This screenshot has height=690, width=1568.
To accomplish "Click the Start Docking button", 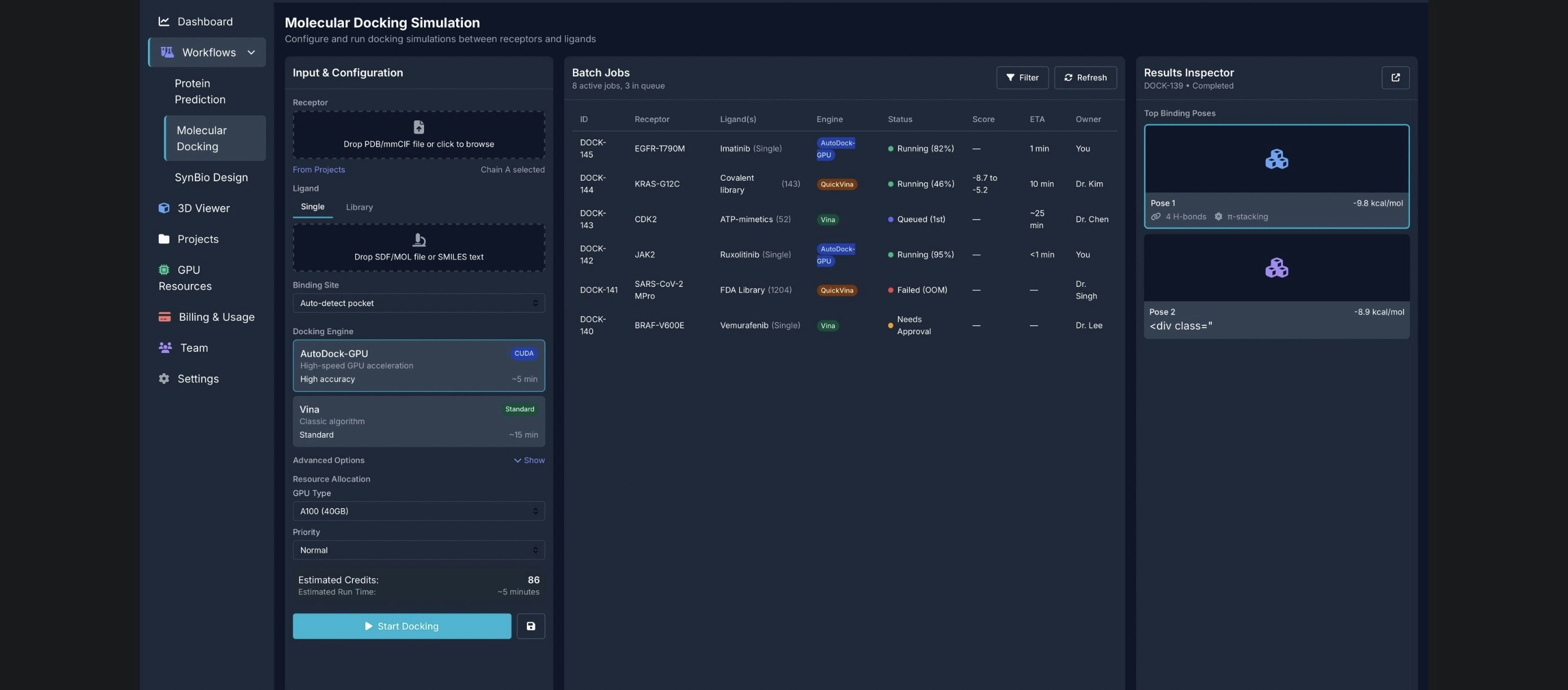I will coord(401,626).
